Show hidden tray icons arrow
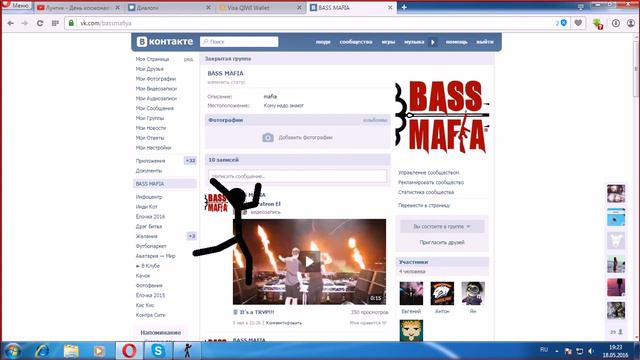The image size is (640, 360). (x=557, y=351)
